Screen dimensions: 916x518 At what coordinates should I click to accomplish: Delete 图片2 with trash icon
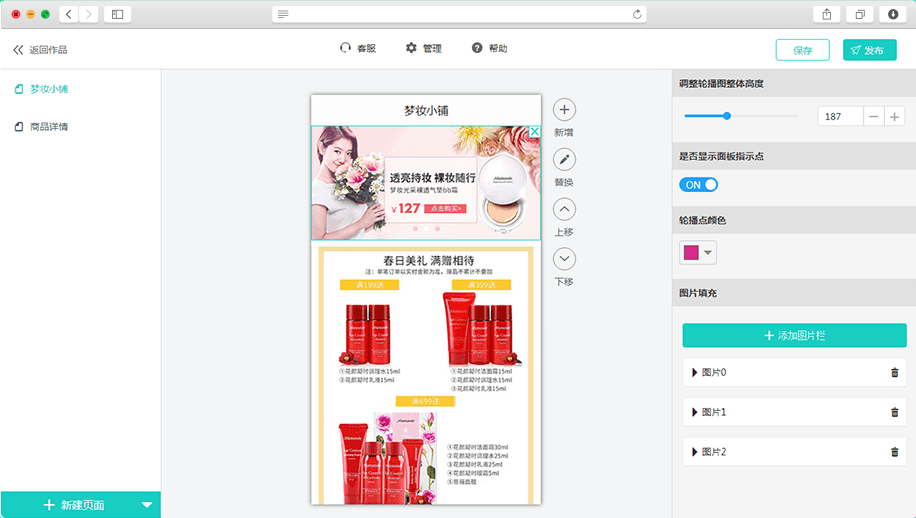click(x=894, y=452)
